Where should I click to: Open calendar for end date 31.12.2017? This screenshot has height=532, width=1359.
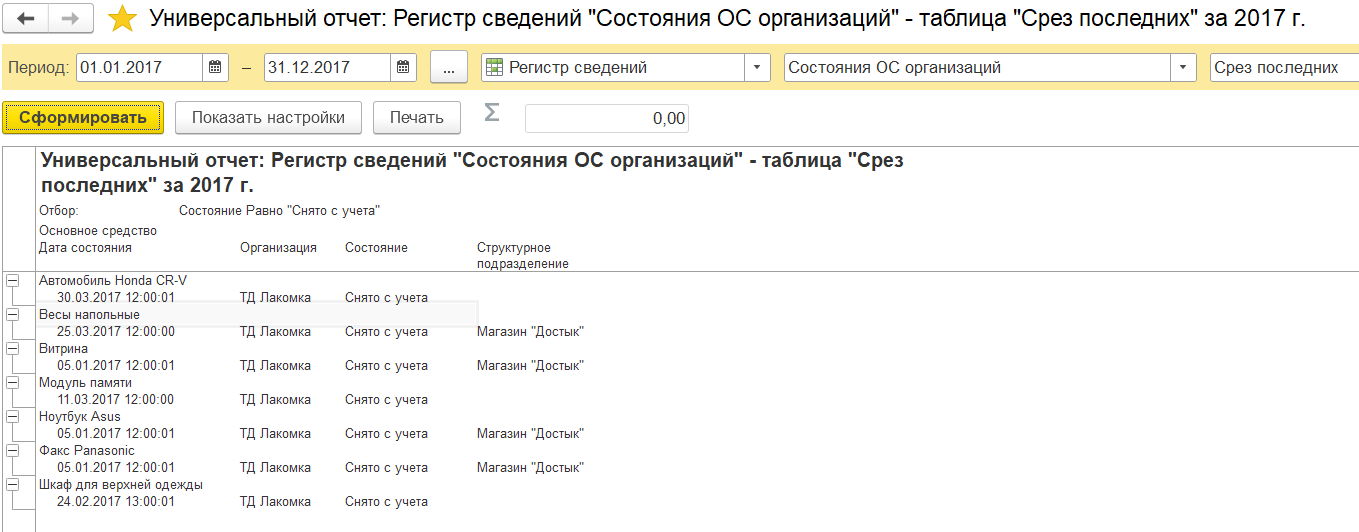[402, 68]
